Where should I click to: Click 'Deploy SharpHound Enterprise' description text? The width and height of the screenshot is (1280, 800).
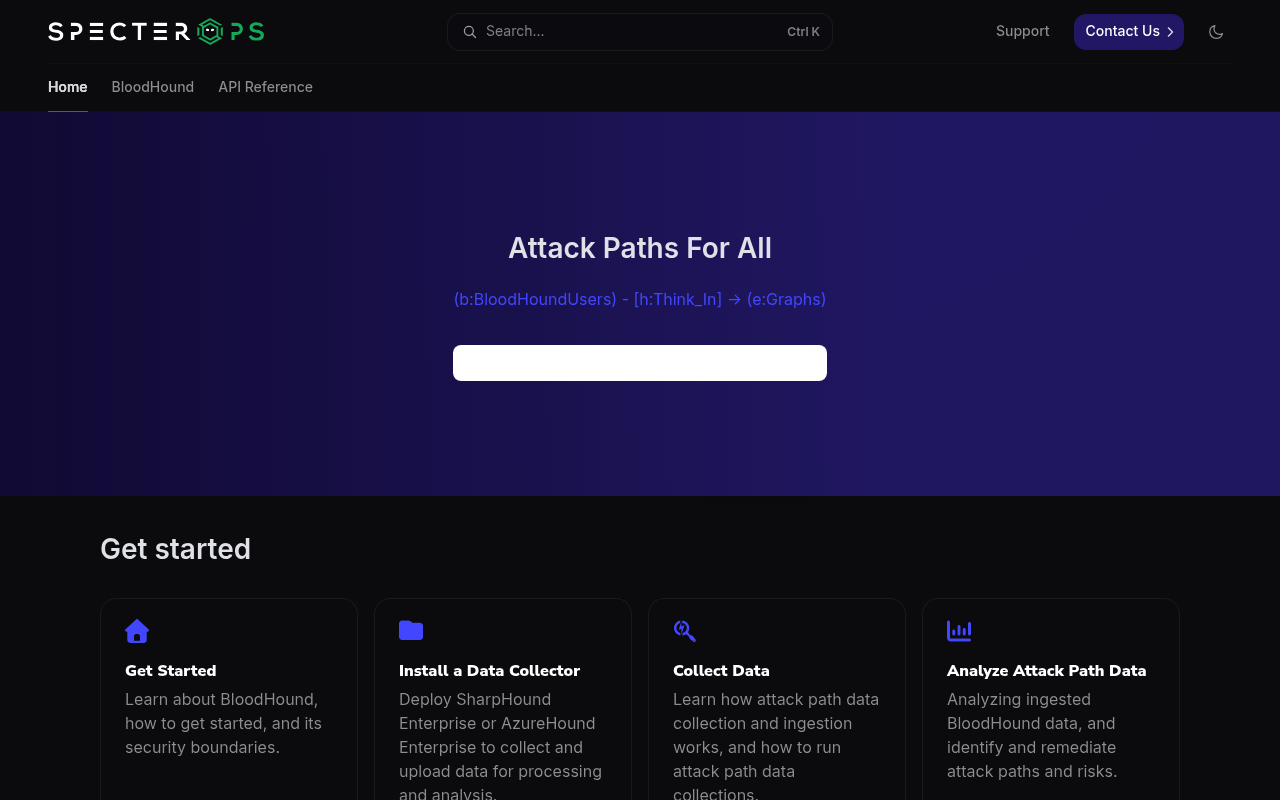(500, 747)
